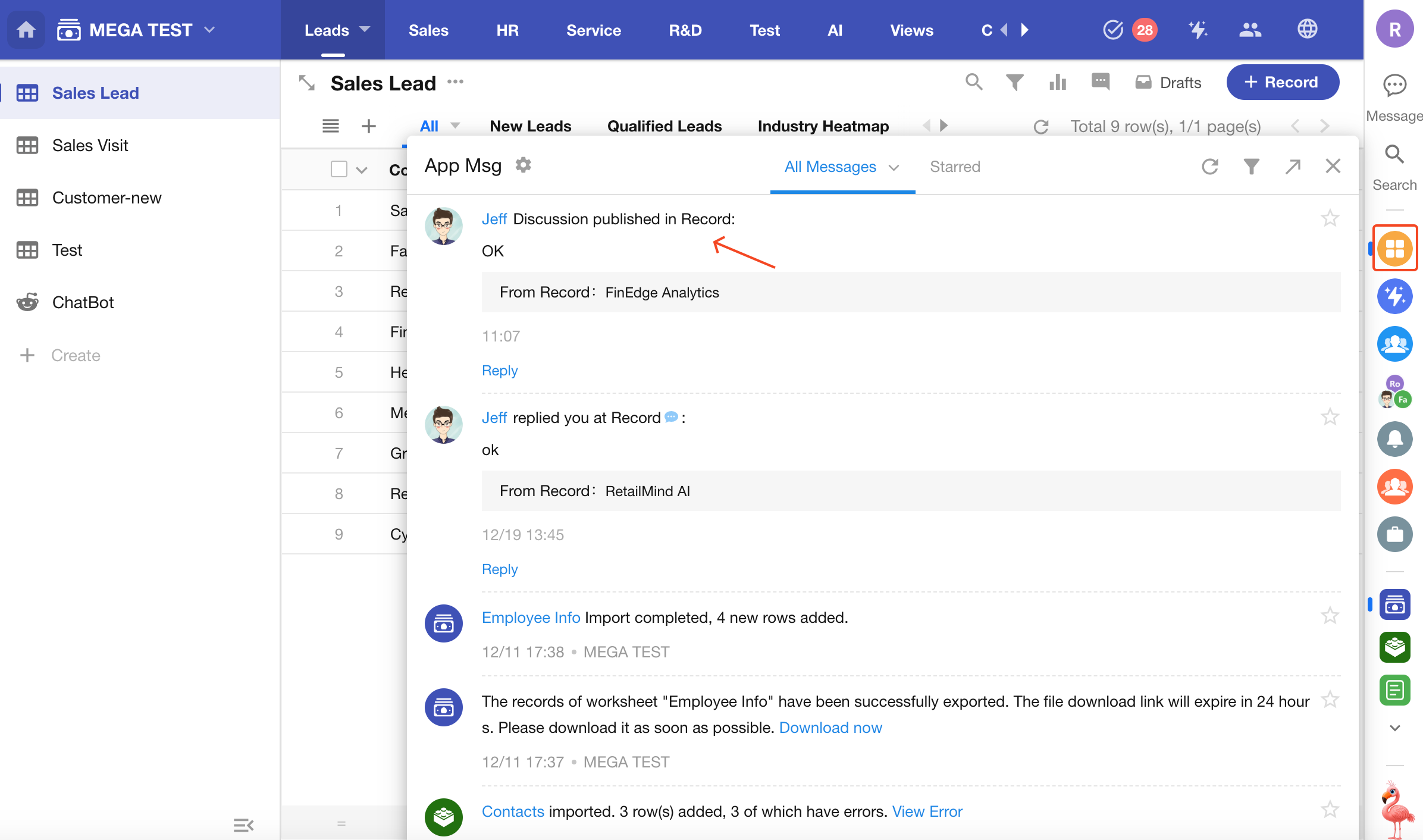Expand the All Messages dropdown
The height and width of the screenshot is (840, 1423).
pyautogui.click(x=894, y=168)
